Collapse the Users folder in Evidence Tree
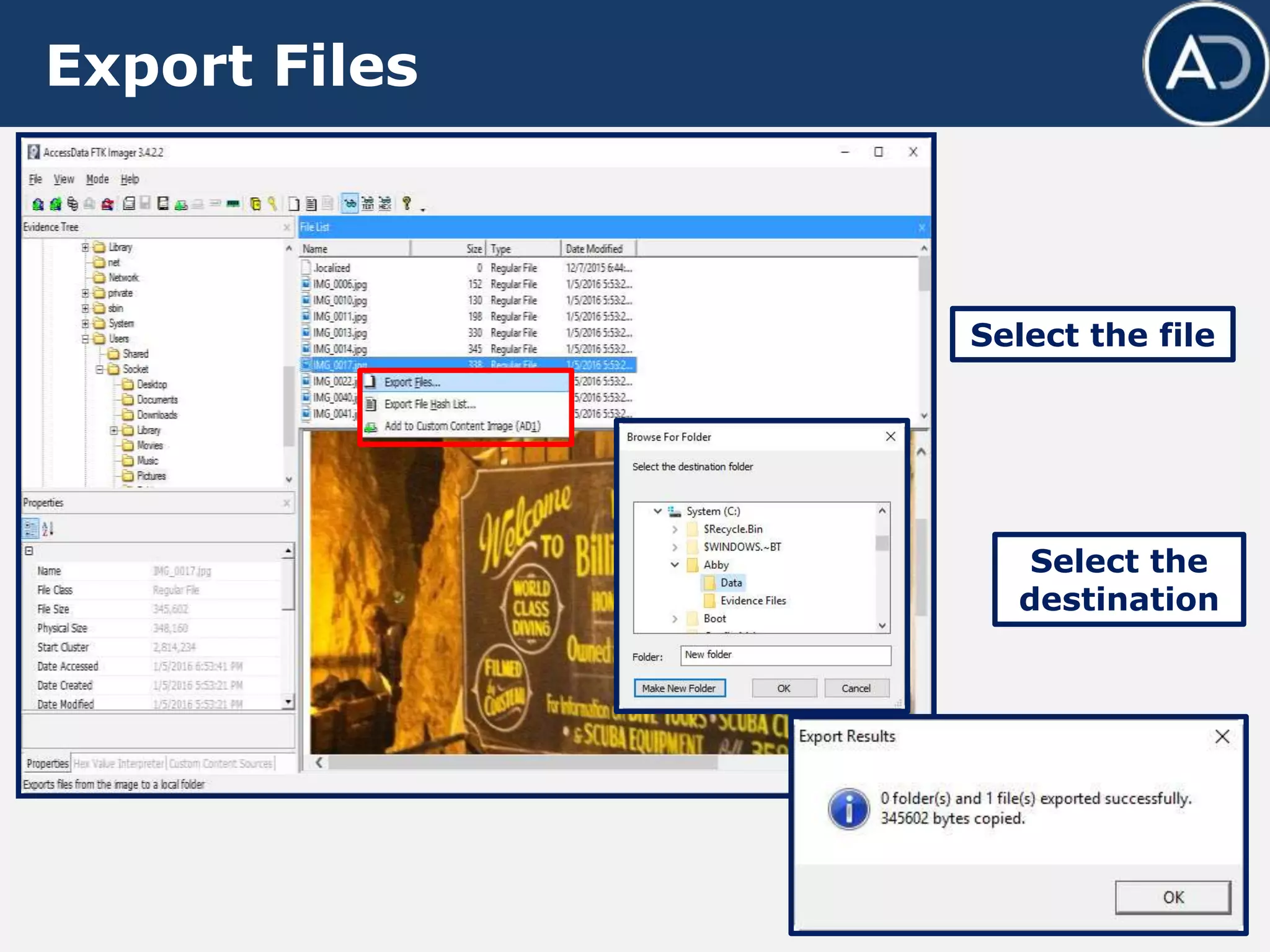1270x952 pixels. click(x=86, y=339)
